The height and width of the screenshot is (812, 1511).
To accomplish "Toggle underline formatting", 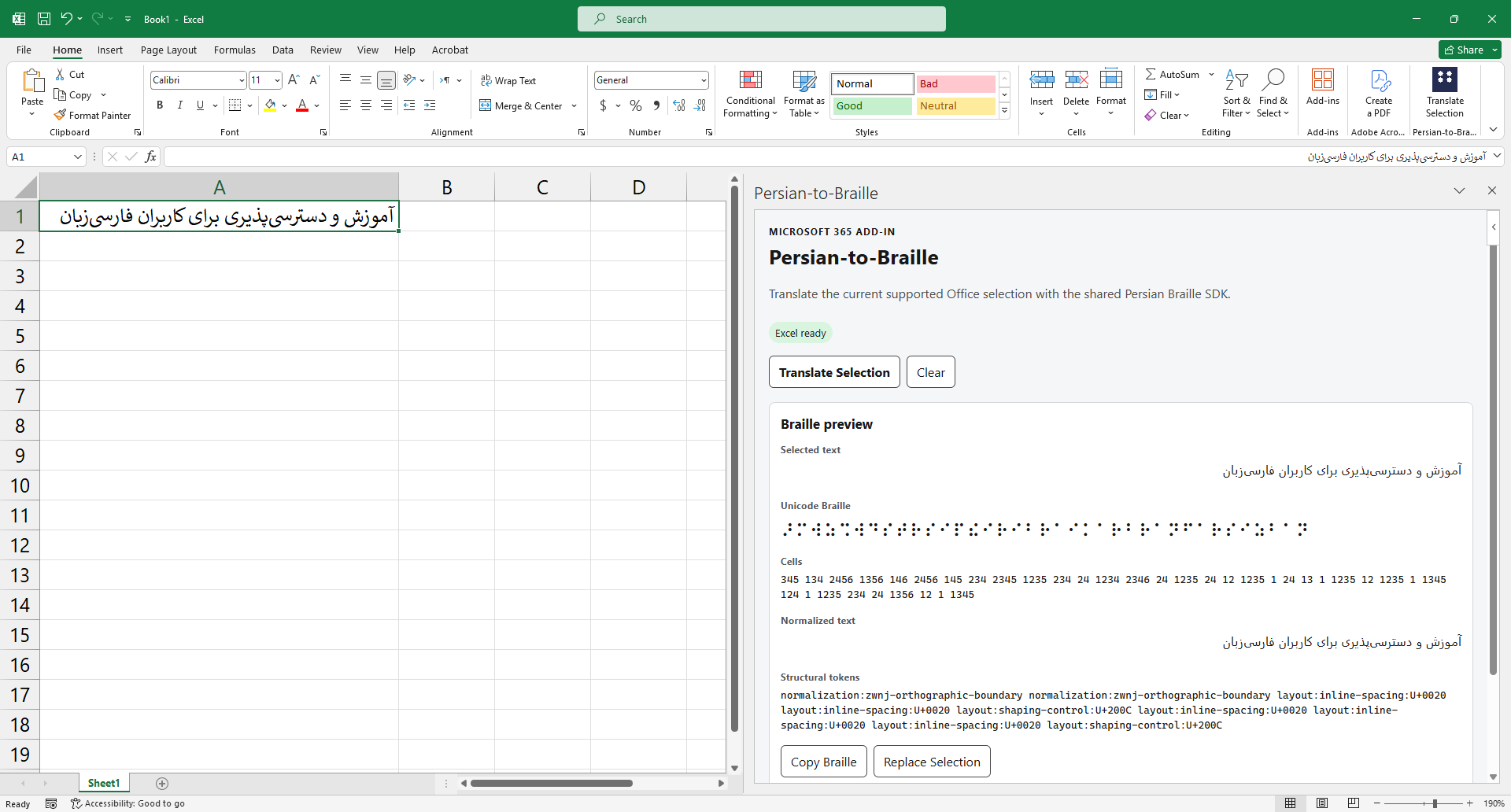I will tap(200, 105).
